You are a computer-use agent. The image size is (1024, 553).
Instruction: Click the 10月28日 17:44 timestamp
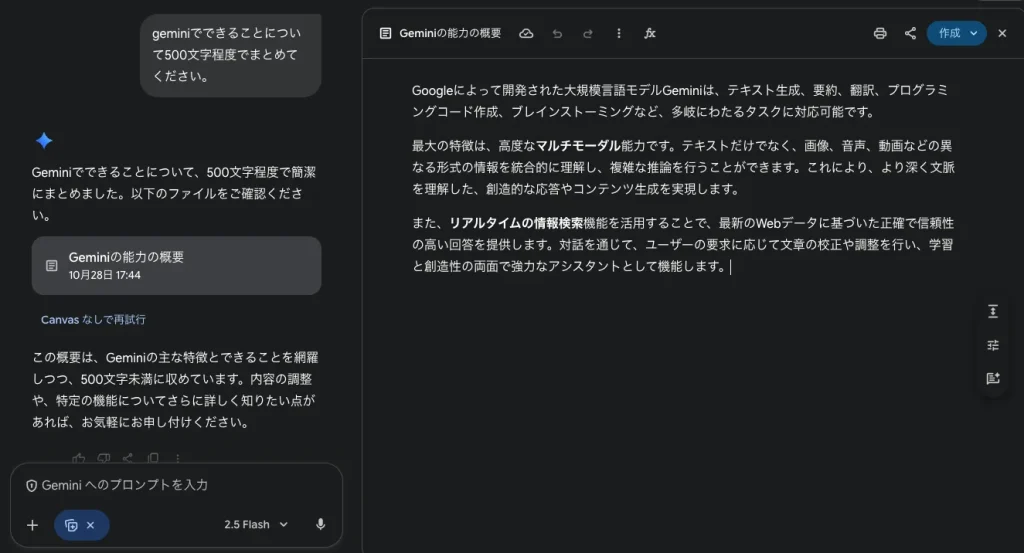pyautogui.click(x=104, y=275)
